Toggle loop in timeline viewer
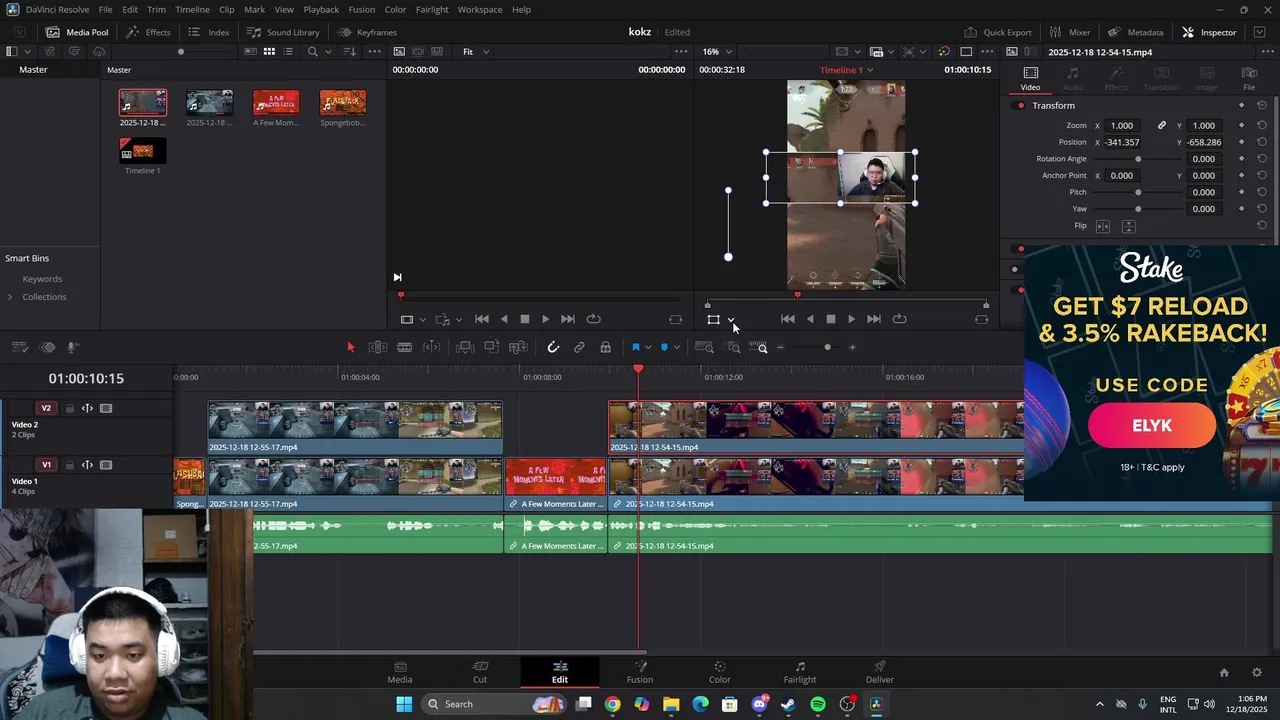 [x=899, y=319]
